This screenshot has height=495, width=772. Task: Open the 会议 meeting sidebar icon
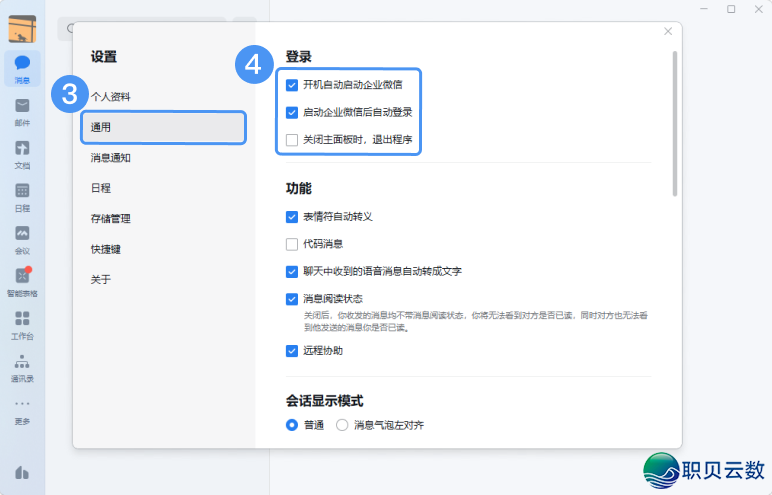tap(22, 240)
